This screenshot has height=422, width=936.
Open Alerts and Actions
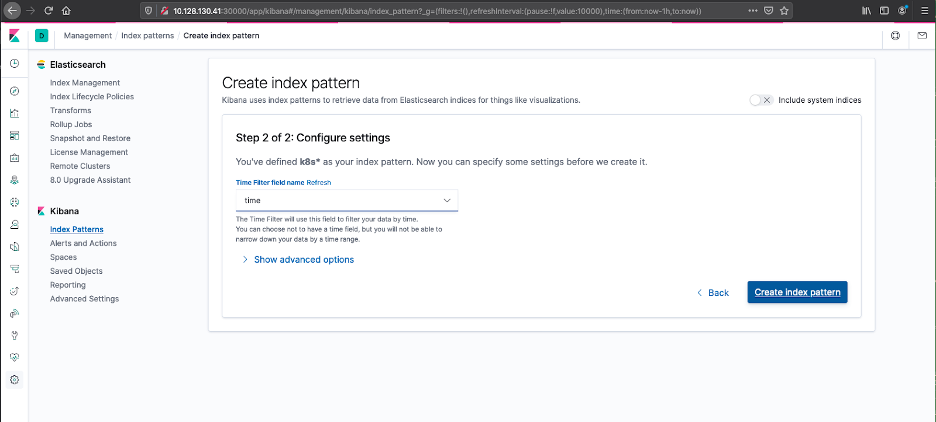coord(84,243)
